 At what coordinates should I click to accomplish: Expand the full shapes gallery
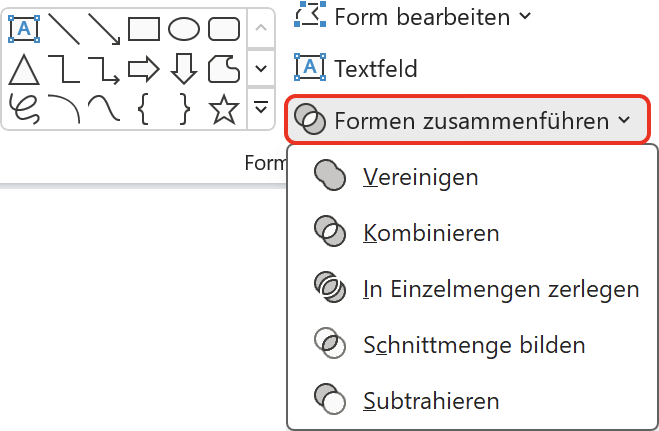(261, 108)
